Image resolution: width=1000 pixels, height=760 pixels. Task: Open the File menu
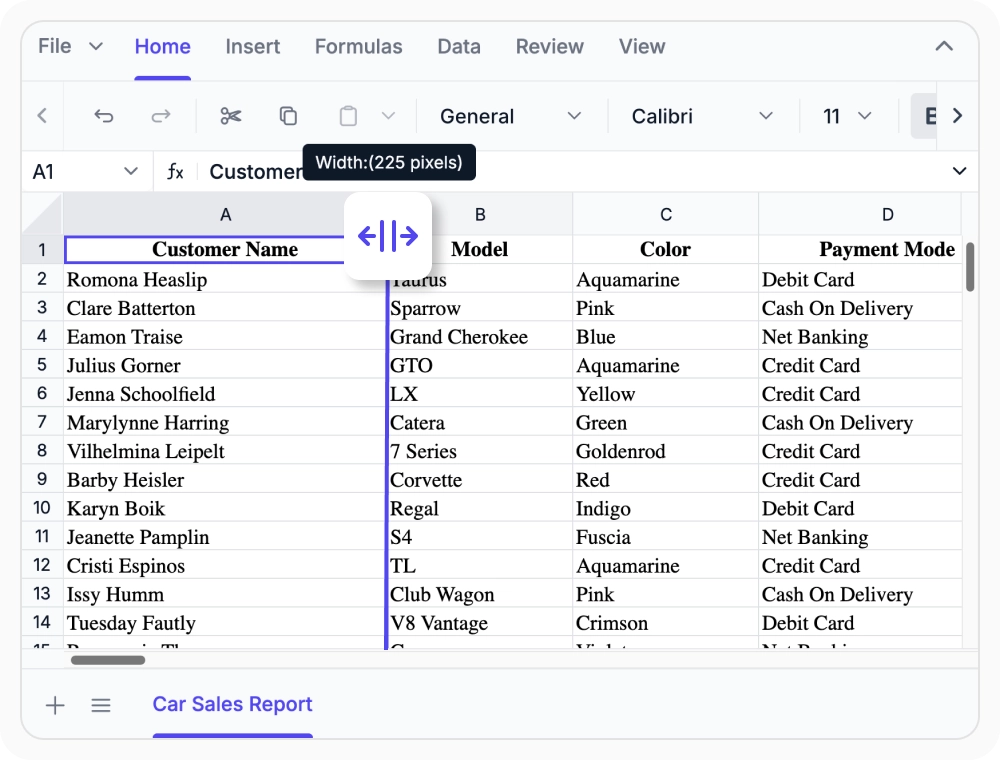click(x=70, y=46)
